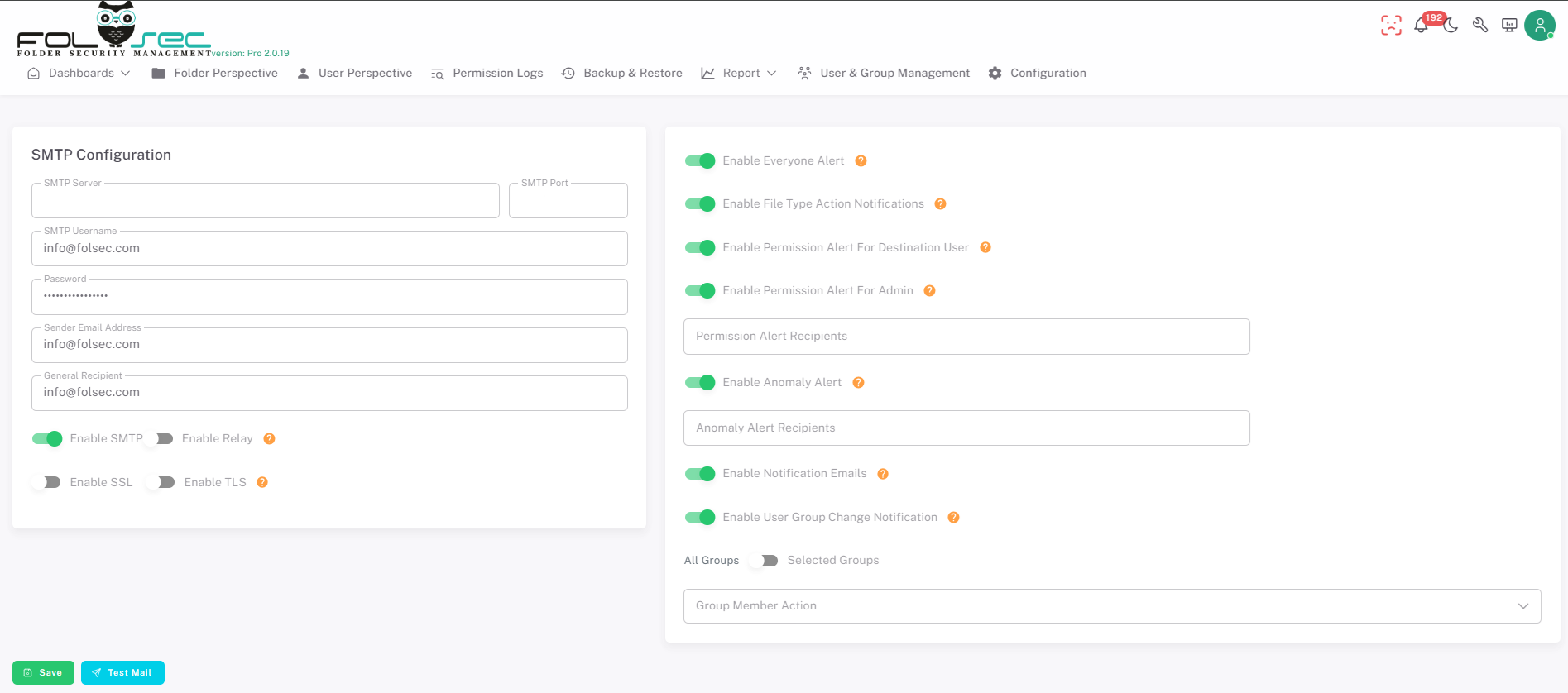Viewport: 1568px width, 693px height.
Task: Click the monitor icon in the header
Action: [1509, 26]
